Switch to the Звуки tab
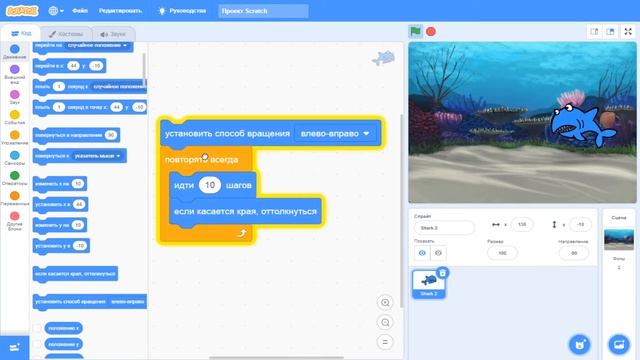 pos(113,34)
